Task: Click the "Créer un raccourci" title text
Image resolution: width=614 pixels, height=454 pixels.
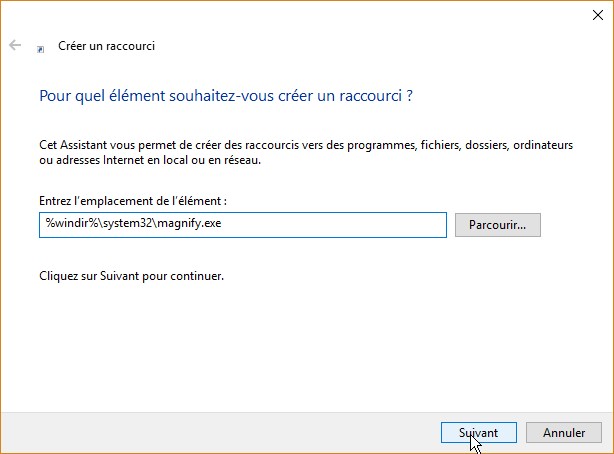Action: [108, 46]
